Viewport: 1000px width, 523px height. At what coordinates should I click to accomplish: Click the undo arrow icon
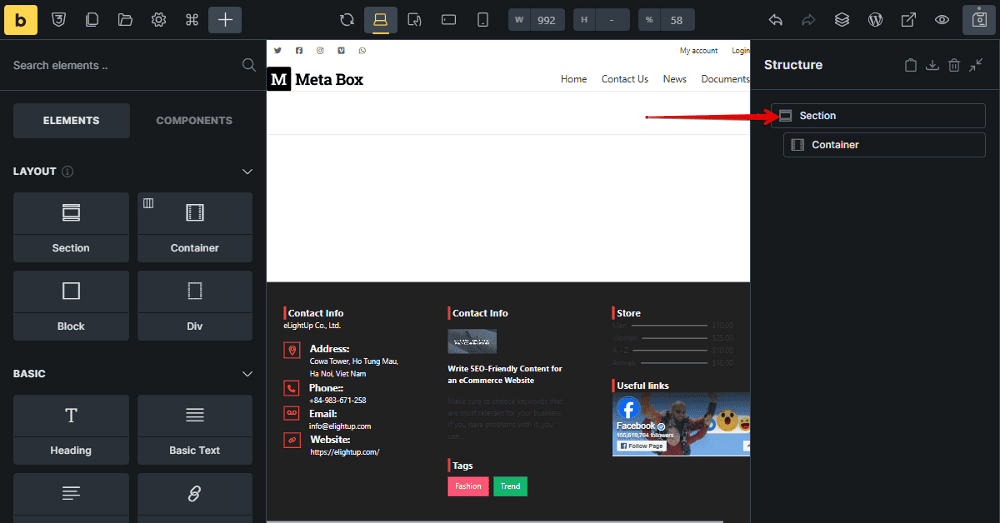coord(775,19)
